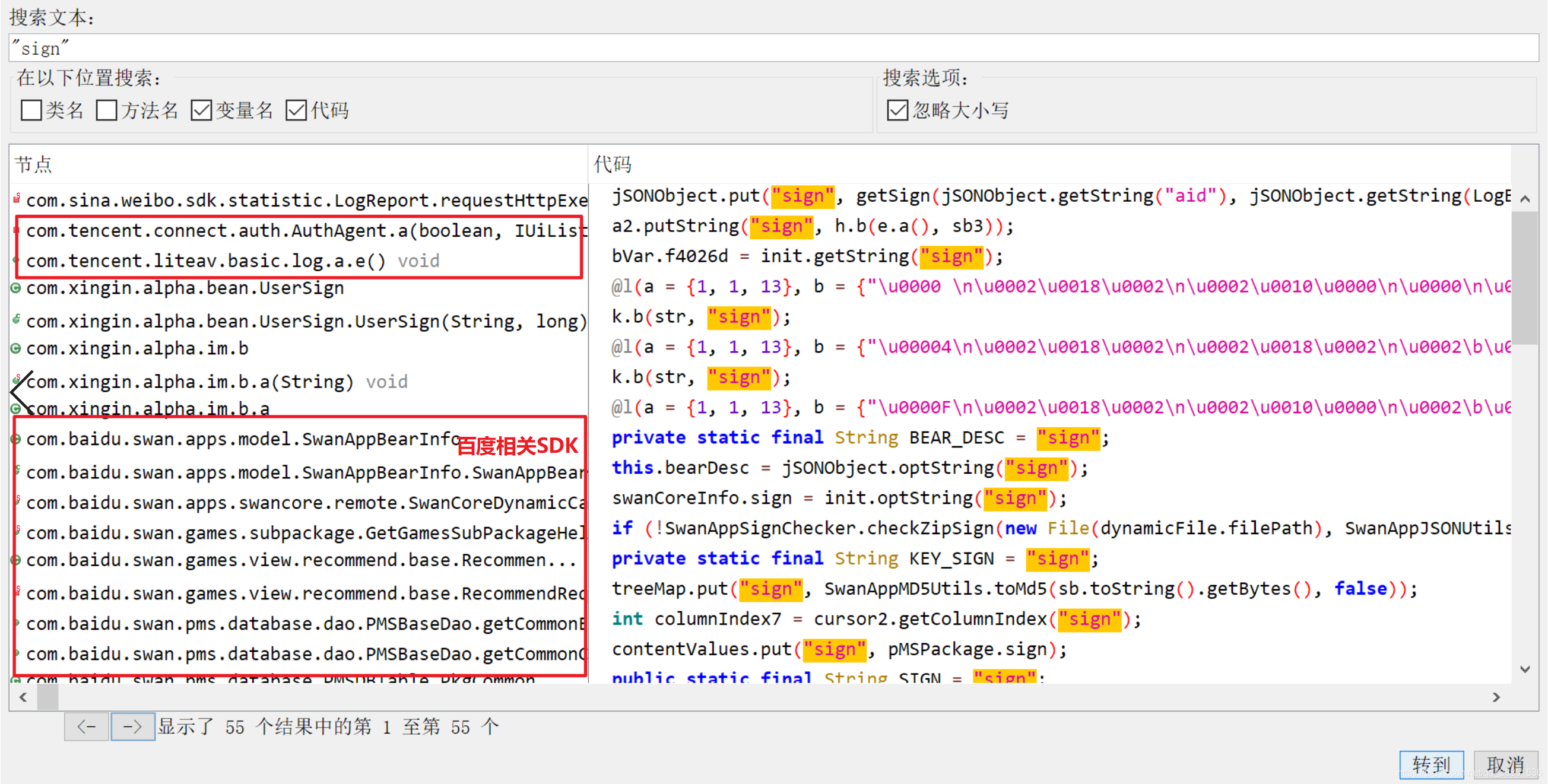
Task: Select PMSBaseDao.getCommonC row
Action: pyautogui.click(x=299, y=653)
